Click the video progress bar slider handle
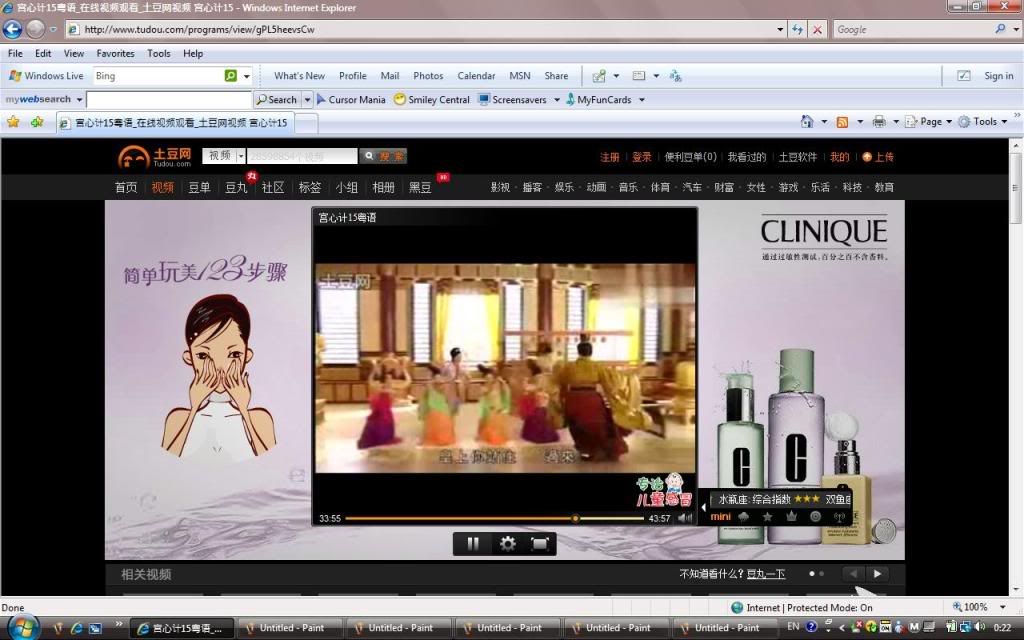The width and height of the screenshot is (1024, 640). point(575,518)
